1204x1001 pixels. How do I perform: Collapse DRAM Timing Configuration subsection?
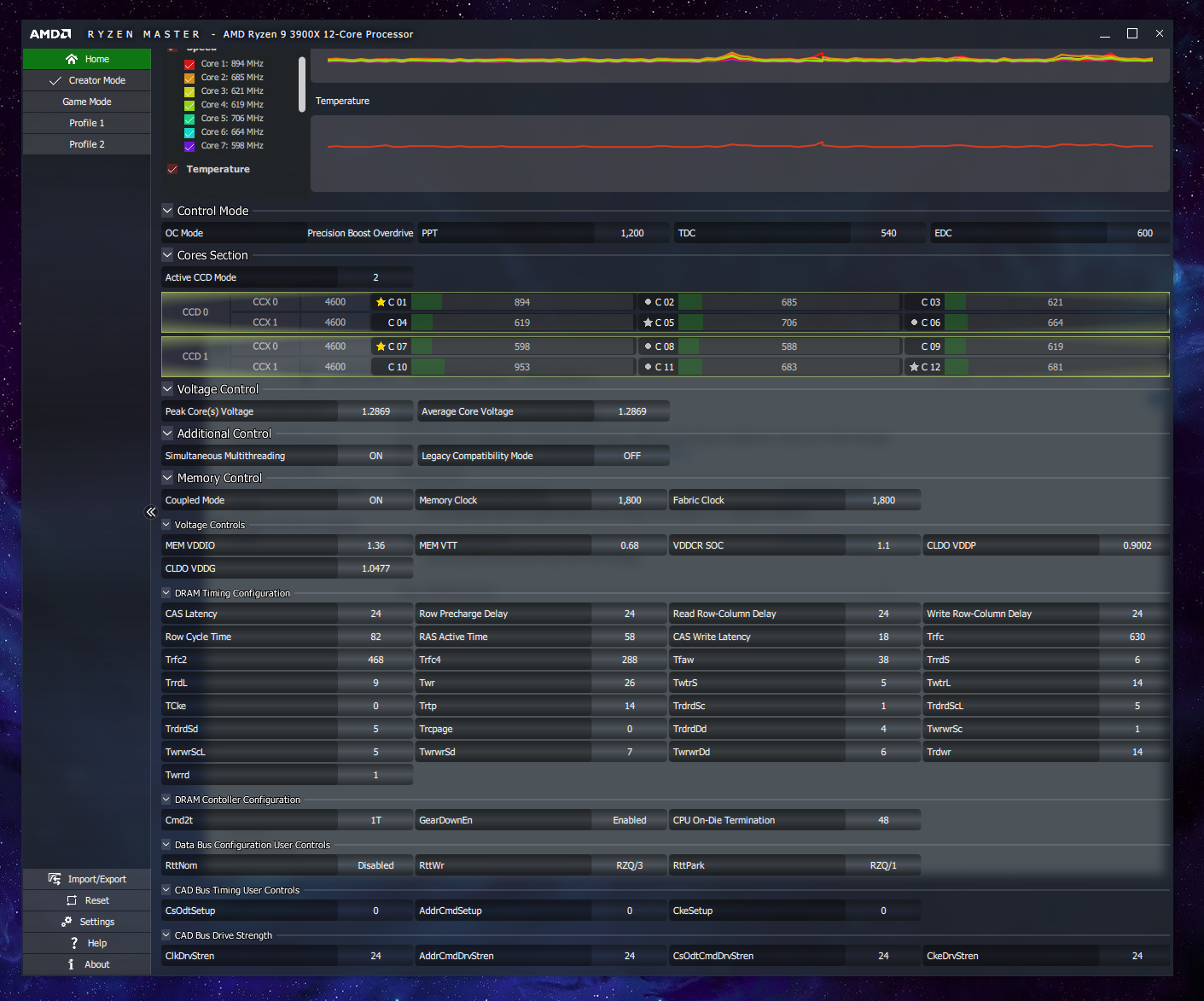[166, 593]
